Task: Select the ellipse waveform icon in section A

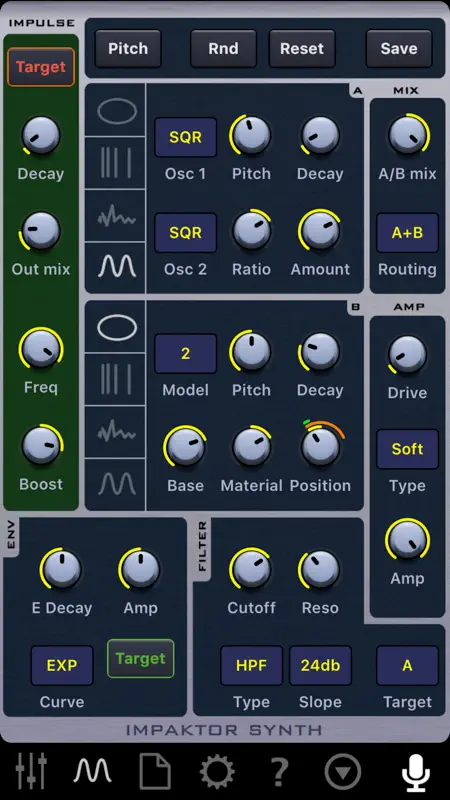Action: 117,112
